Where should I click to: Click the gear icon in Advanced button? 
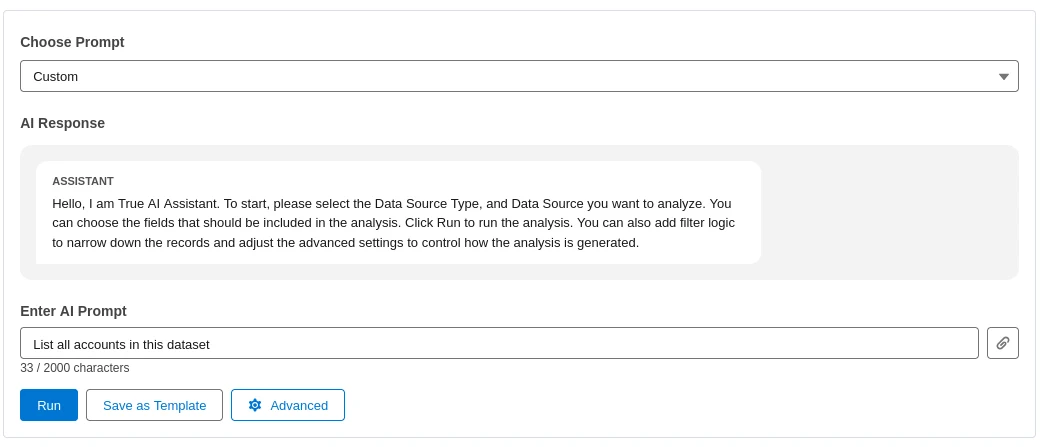tap(255, 405)
